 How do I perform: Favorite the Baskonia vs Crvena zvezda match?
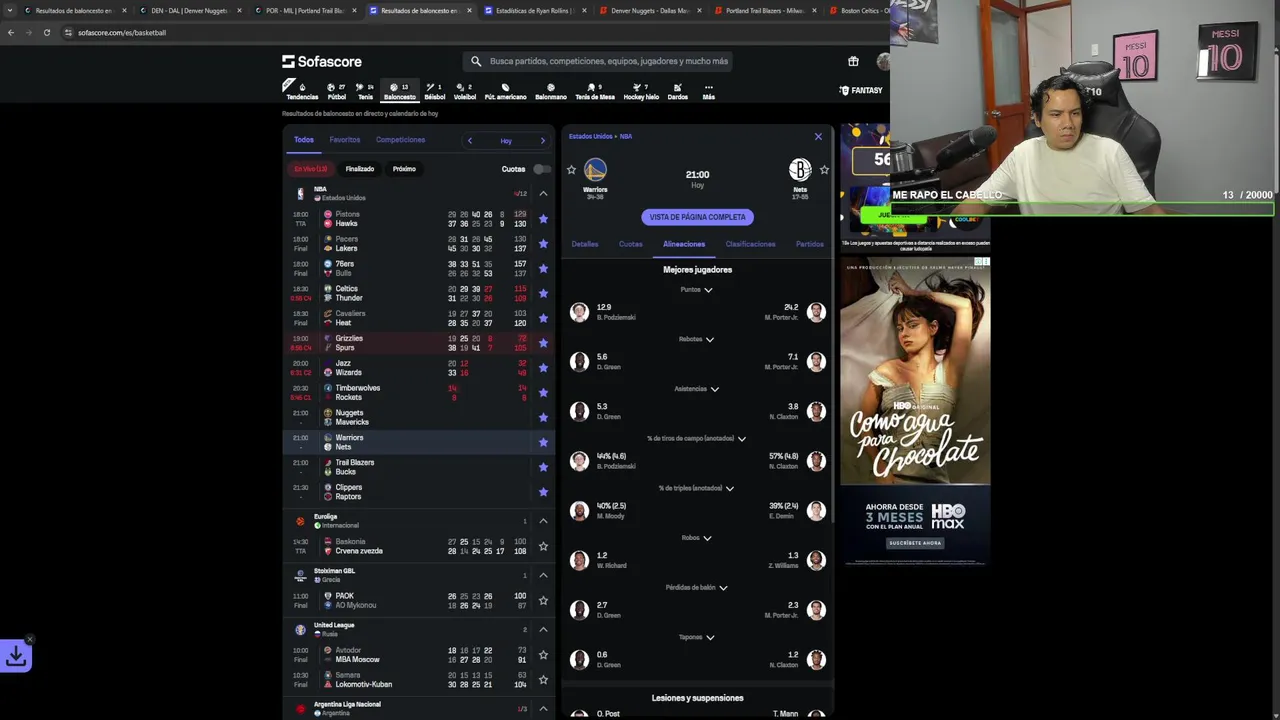543,546
